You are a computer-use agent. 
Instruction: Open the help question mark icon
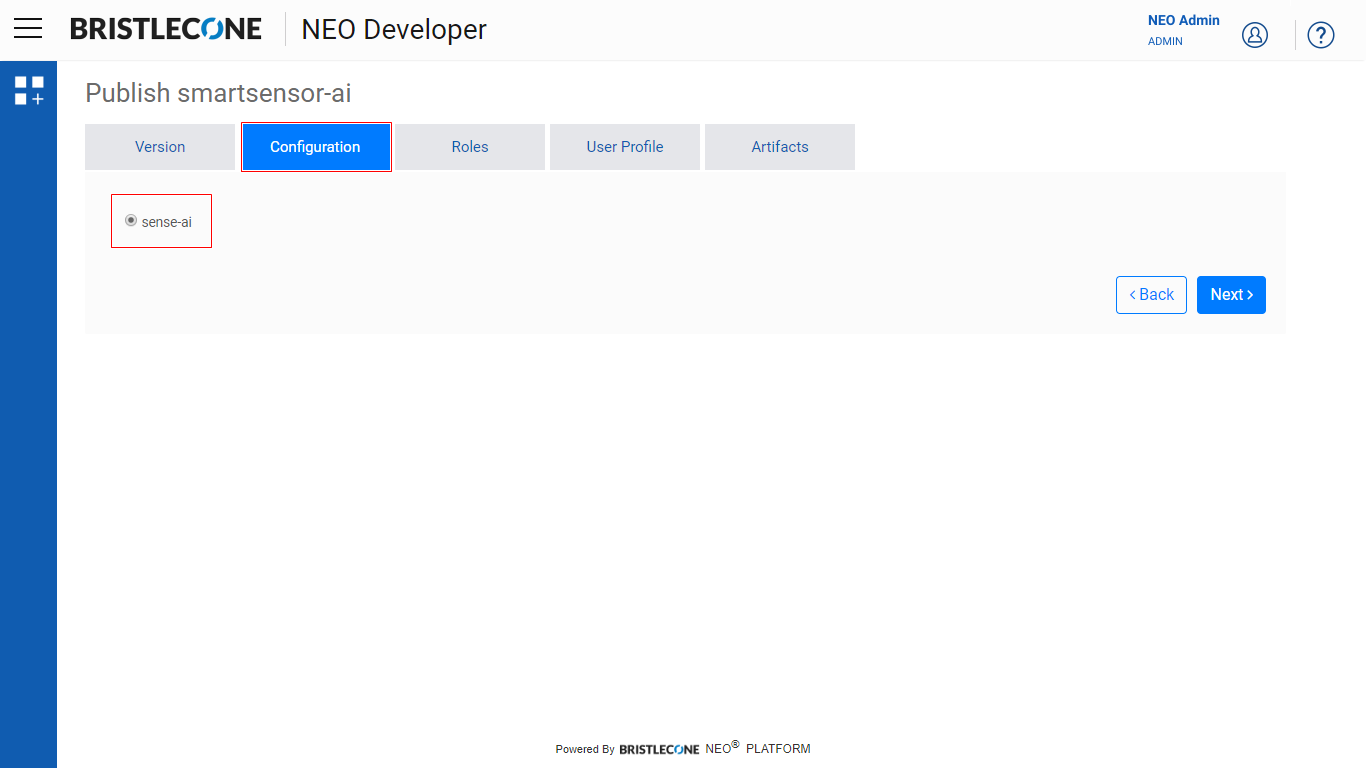point(1321,35)
